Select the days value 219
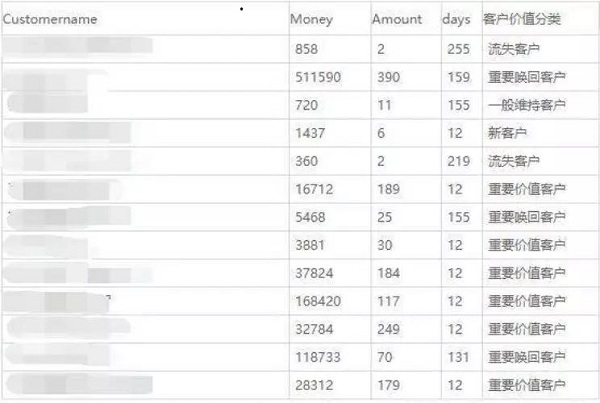 click(x=456, y=161)
